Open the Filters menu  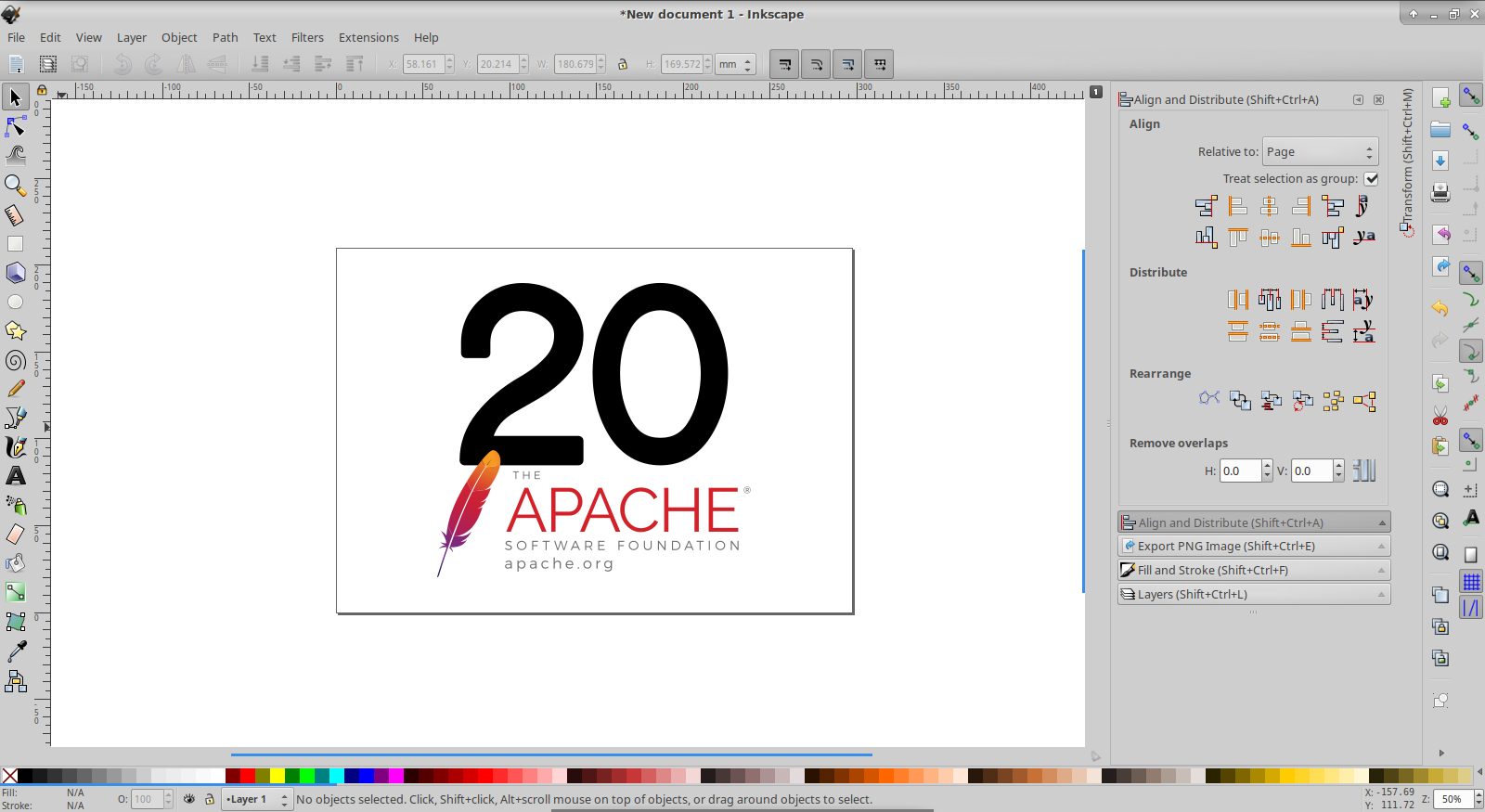click(307, 37)
